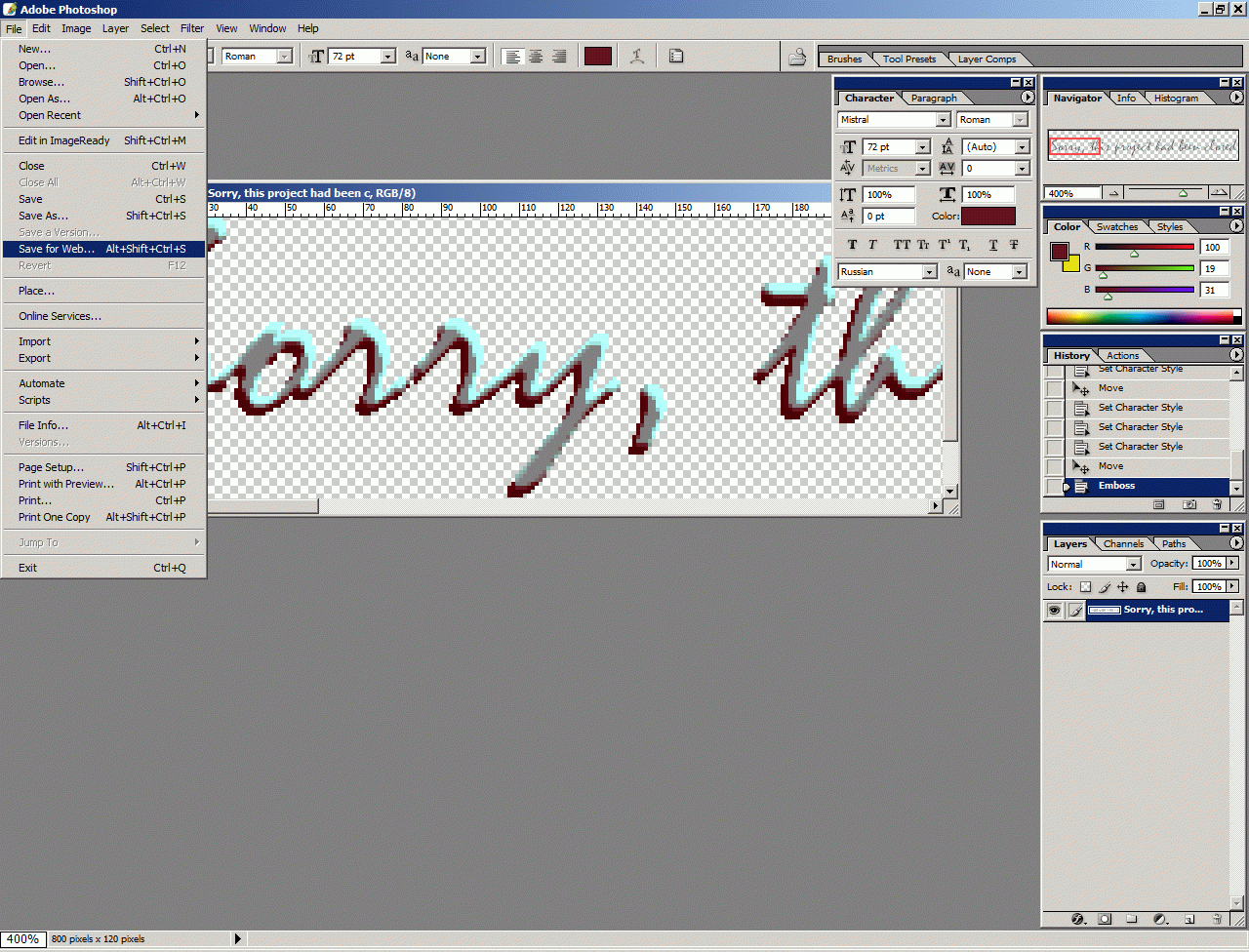Open the Layer Comps palette well tab
Image resolution: width=1249 pixels, height=952 pixels.
point(987,59)
